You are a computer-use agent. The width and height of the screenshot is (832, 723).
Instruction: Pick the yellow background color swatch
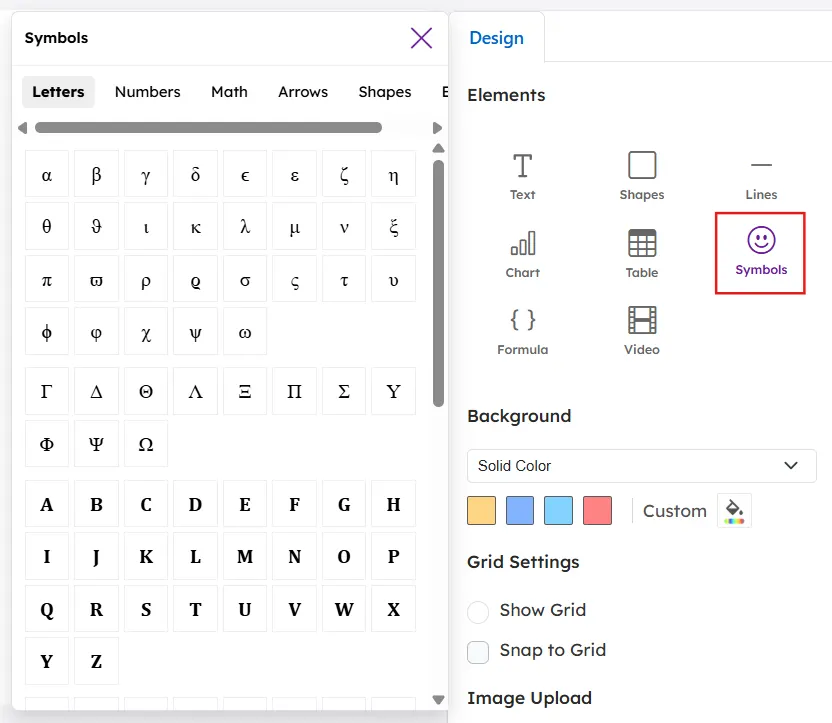coord(481,510)
